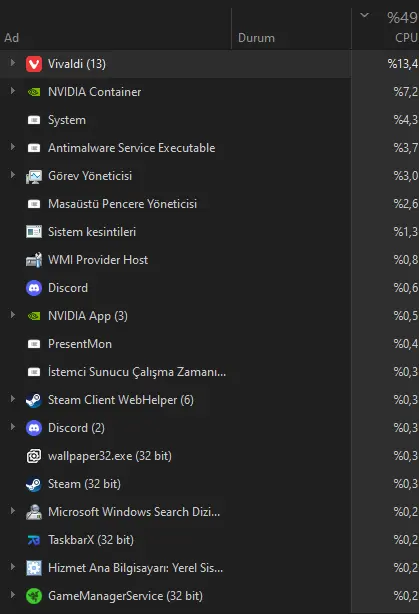Image resolution: width=419 pixels, height=614 pixels.
Task: Expand the Vivaldi (13) process group
Action: (x=13, y=63)
